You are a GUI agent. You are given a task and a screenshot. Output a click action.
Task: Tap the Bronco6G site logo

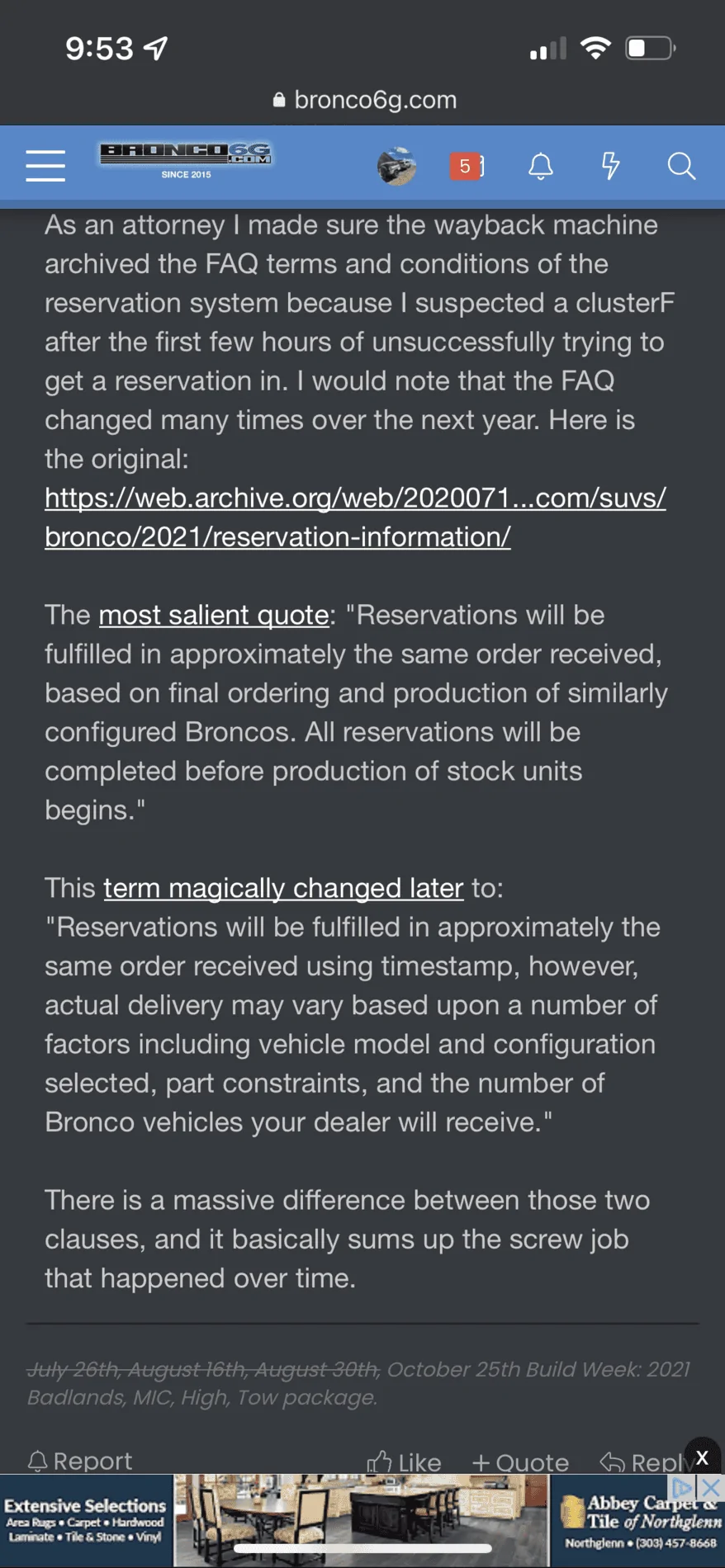click(x=186, y=160)
